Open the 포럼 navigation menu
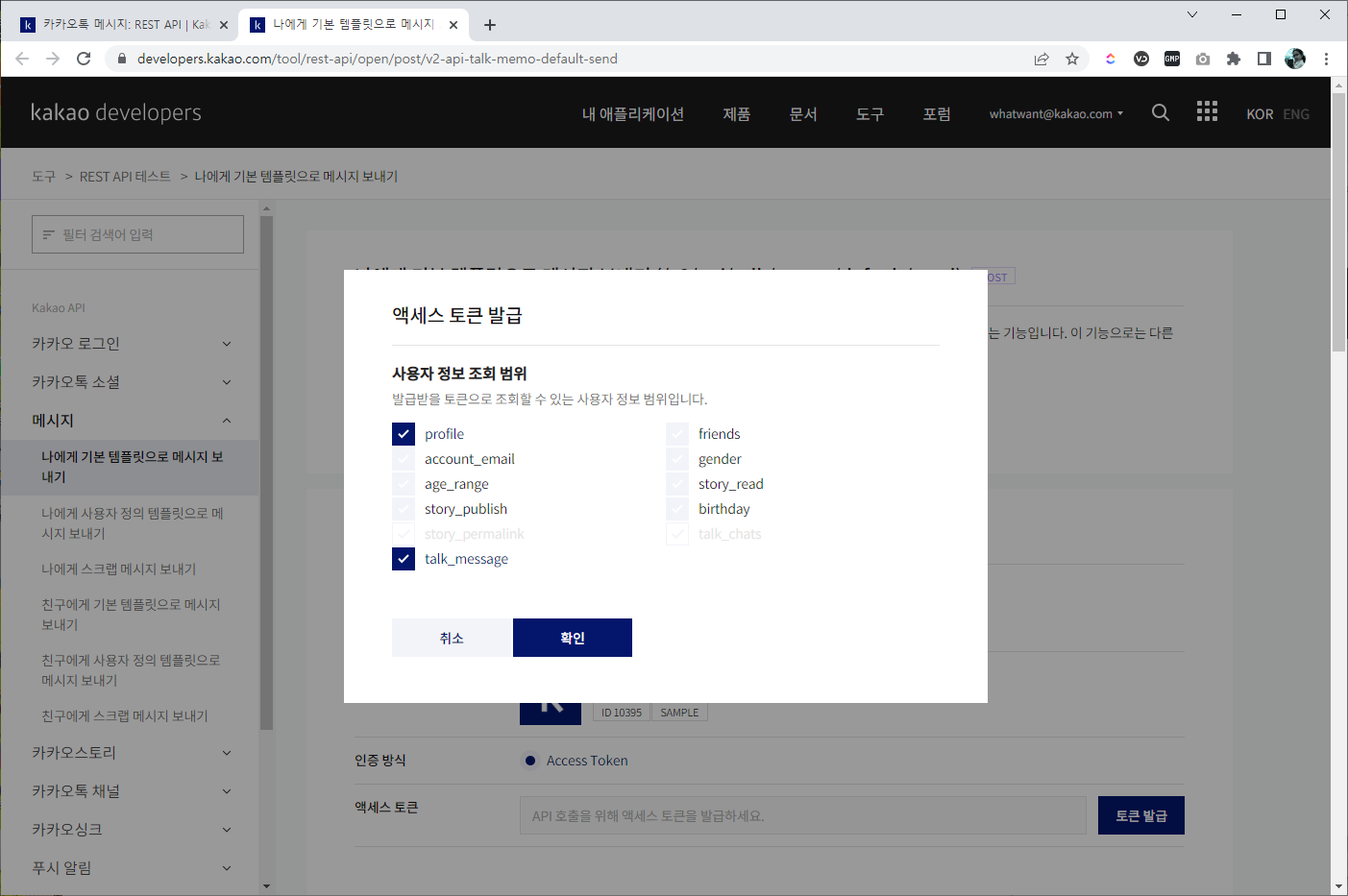Viewport: 1348px width, 896px height. [937, 113]
